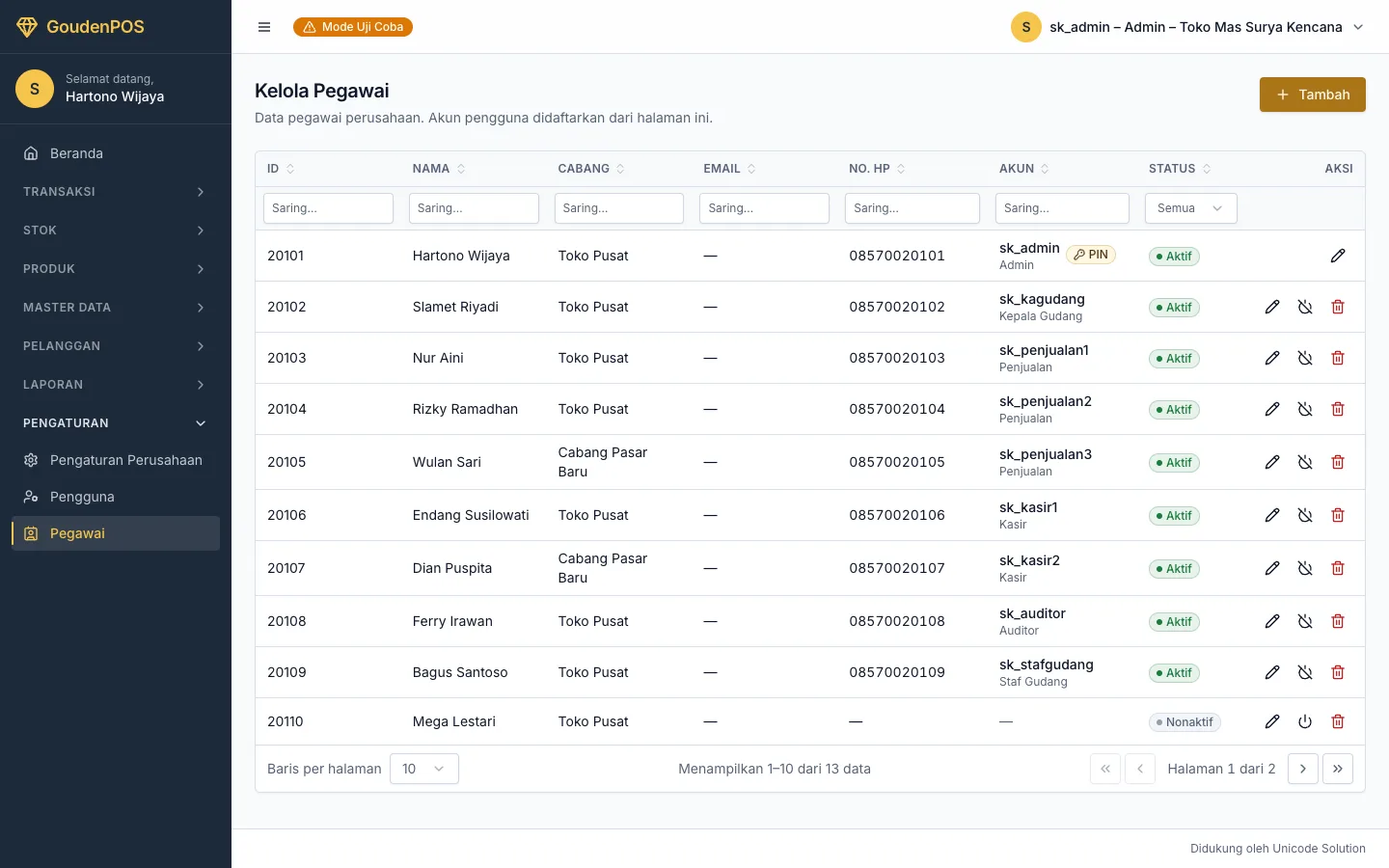Click the GoudenPOS logo link
1389x868 pixels.
80,27
